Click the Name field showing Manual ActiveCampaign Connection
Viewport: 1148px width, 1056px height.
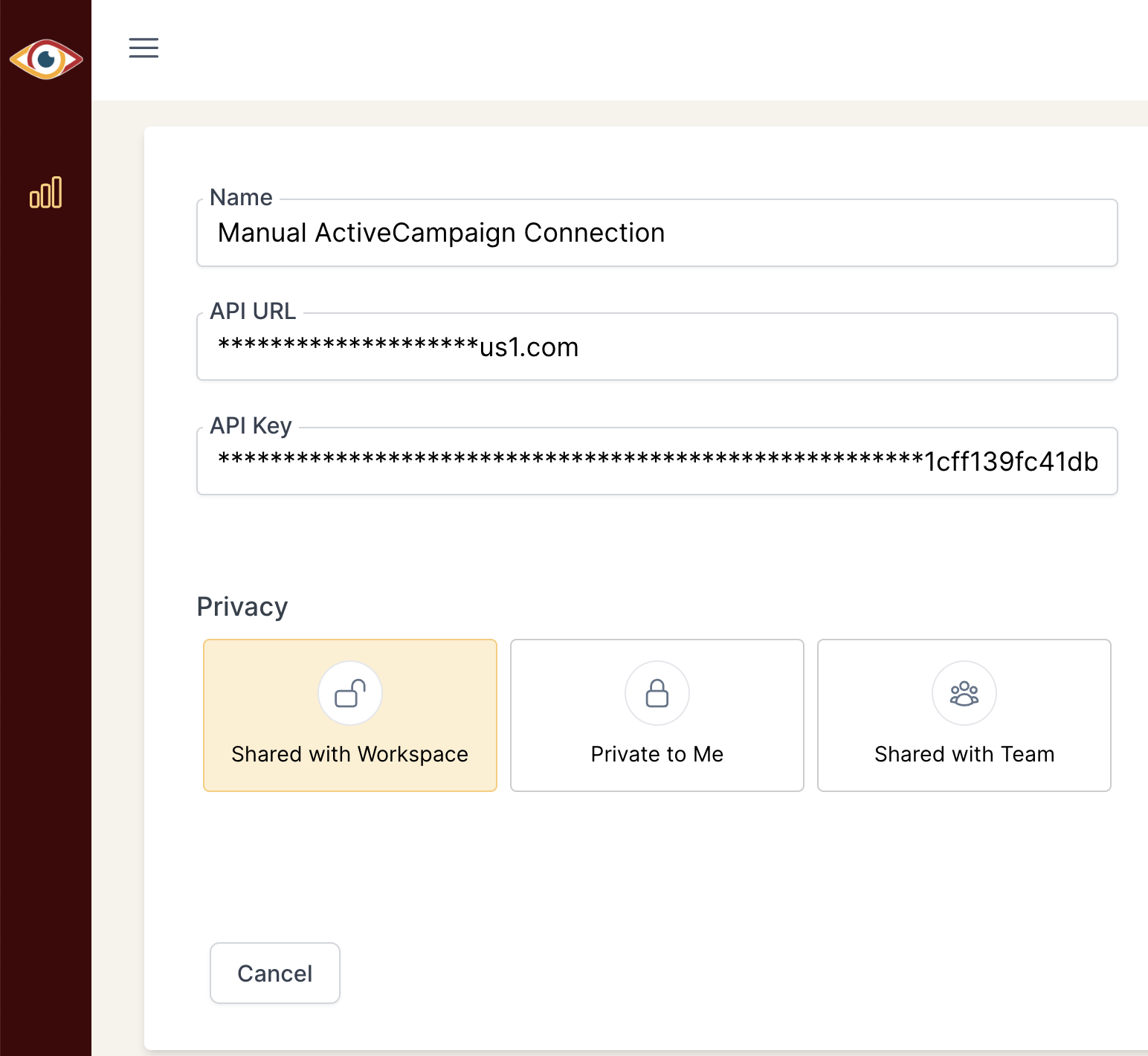[x=657, y=233]
